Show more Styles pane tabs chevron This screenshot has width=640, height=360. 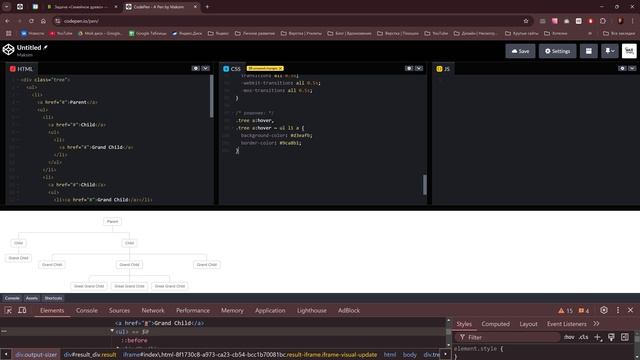596,324
